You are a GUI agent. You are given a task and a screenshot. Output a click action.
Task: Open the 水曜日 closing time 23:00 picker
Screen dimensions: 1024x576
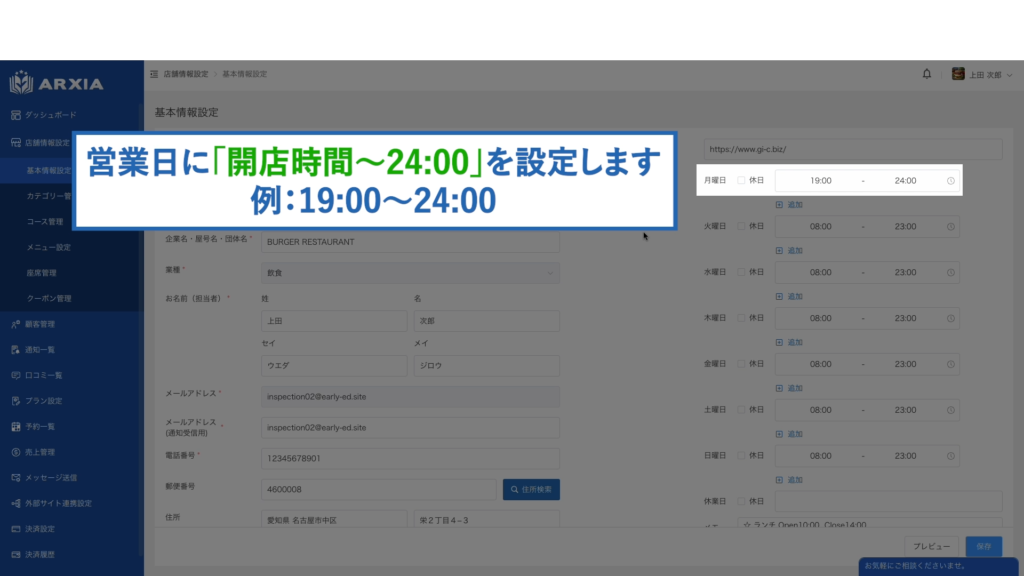(x=905, y=272)
